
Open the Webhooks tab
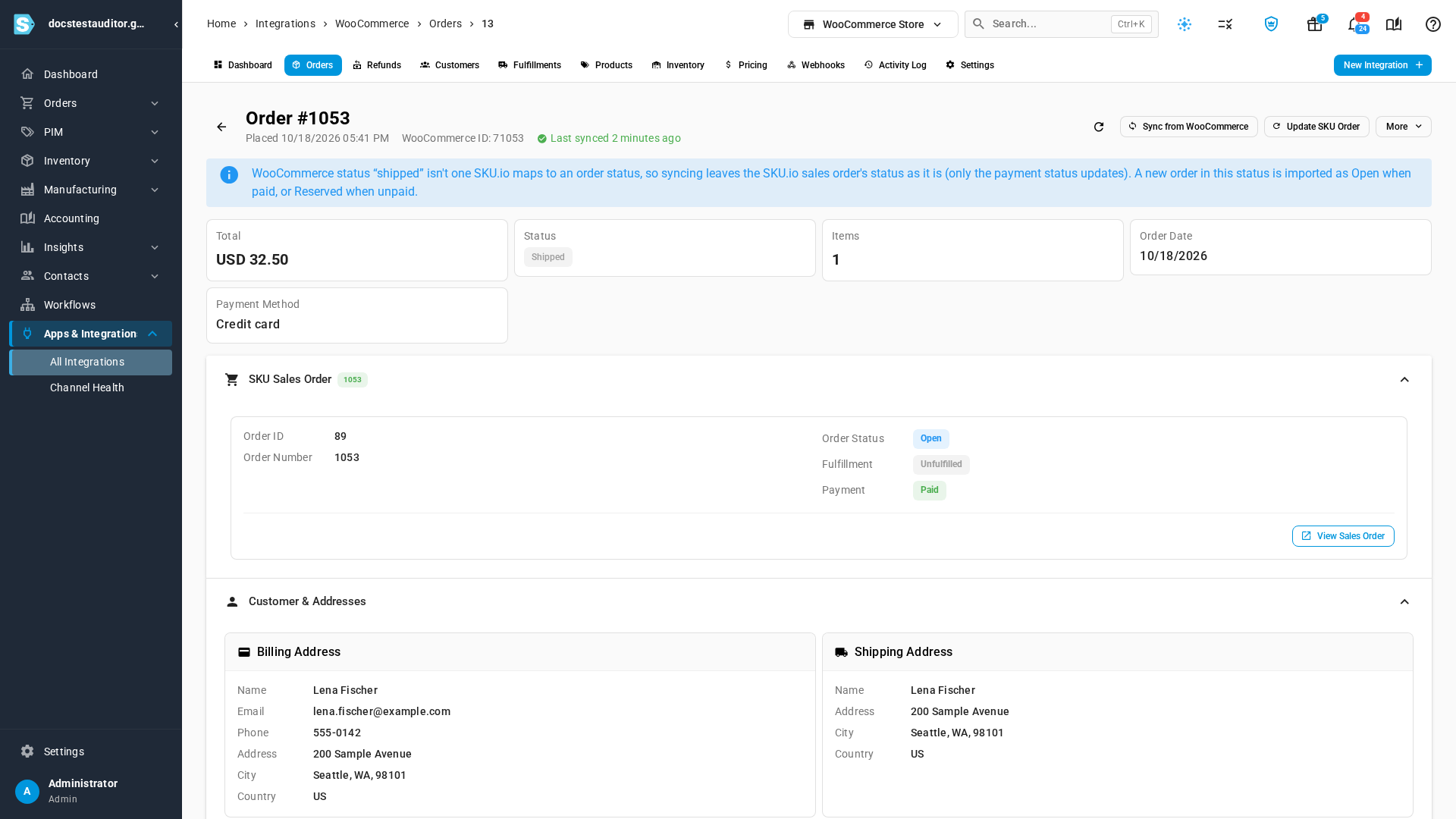tap(816, 65)
